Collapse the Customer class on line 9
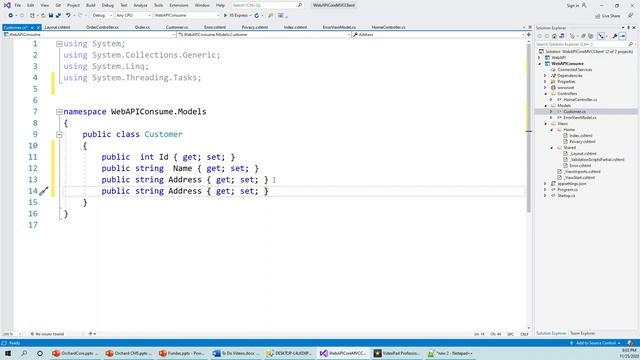This screenshot has width=640, height=360. tap(59, 134)
